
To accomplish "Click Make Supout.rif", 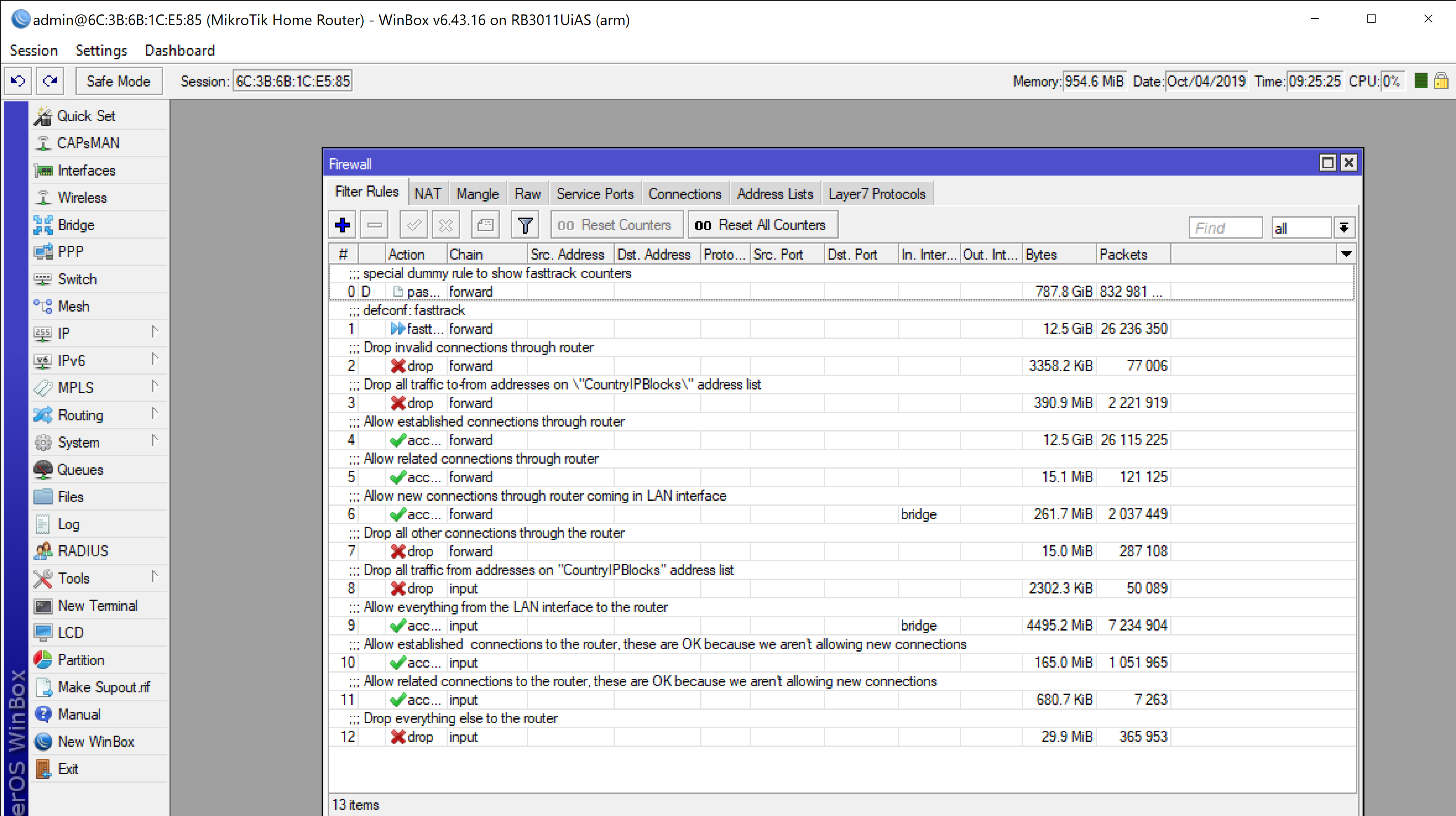I will point(99,687).
